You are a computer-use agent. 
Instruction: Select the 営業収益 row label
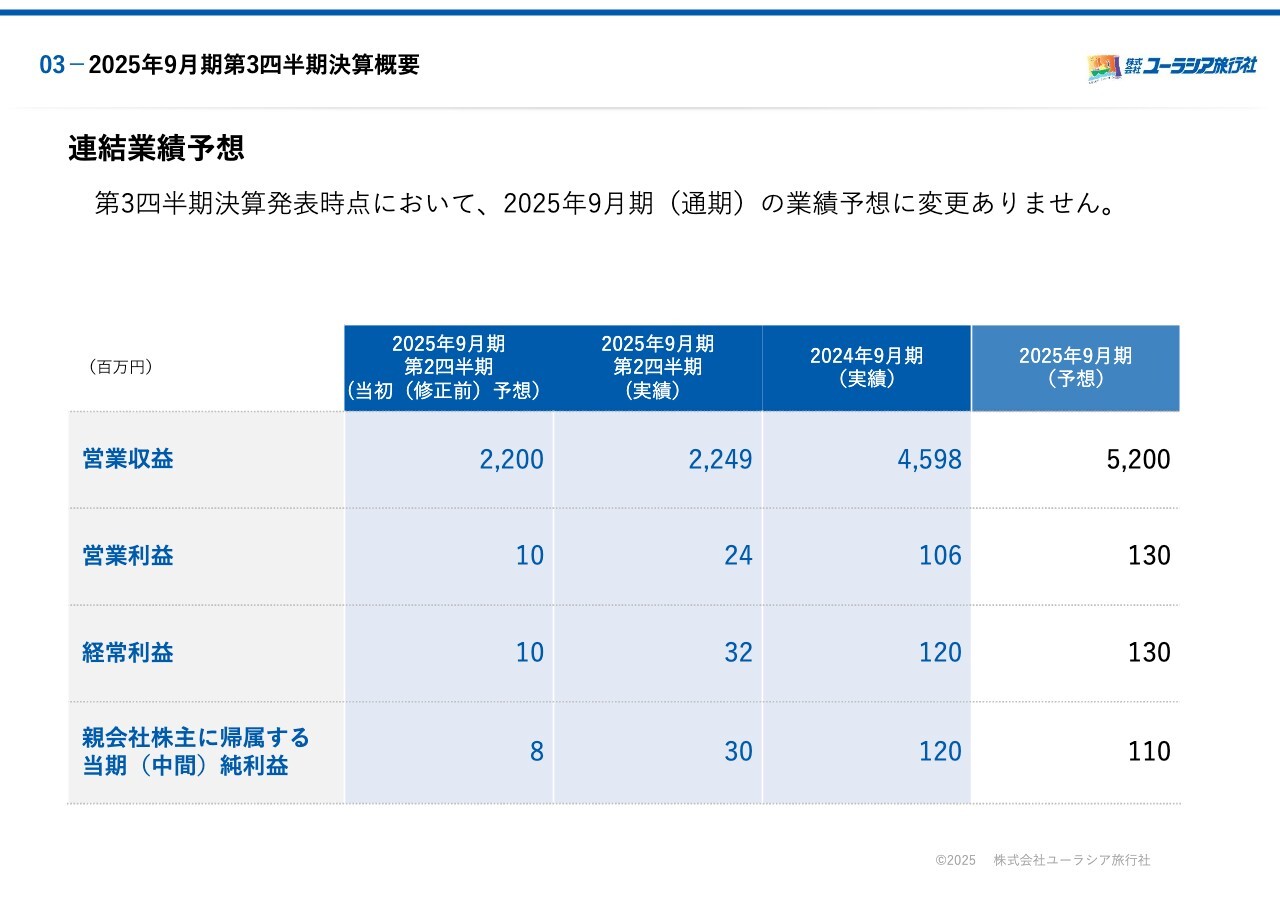pyautogui.click(x=128, y=459)
